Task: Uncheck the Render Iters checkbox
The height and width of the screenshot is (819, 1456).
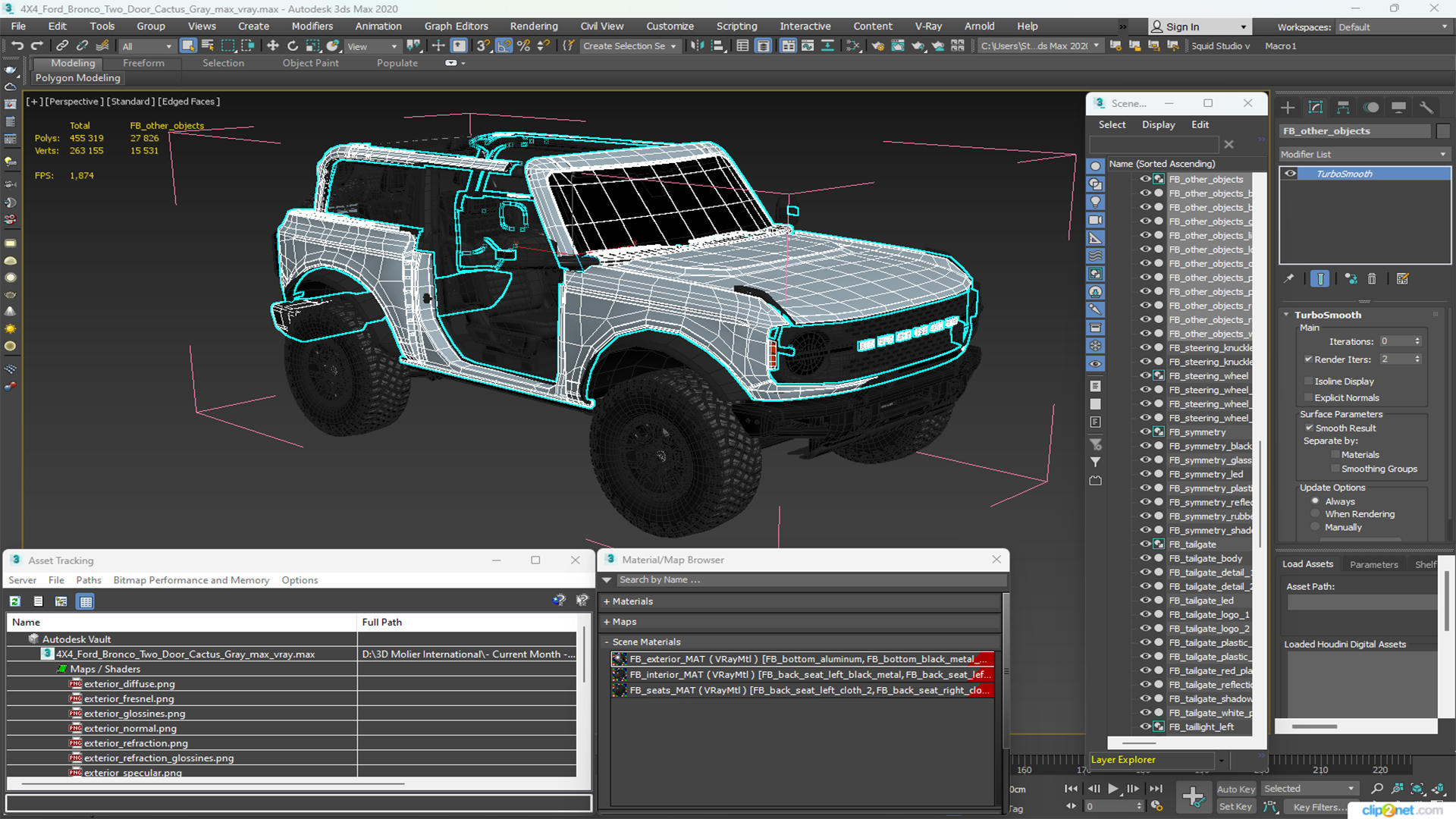Action: (1309, 359)
